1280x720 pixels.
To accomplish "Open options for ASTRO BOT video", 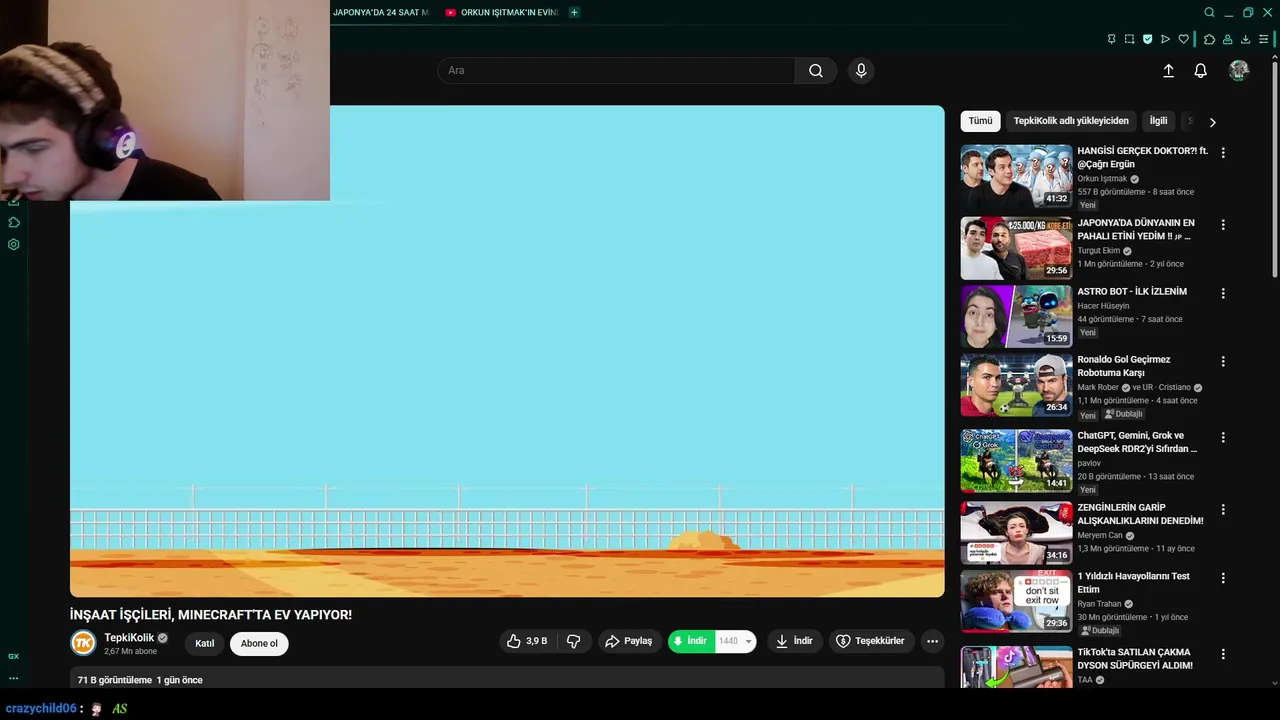I will pos(1222,294).
